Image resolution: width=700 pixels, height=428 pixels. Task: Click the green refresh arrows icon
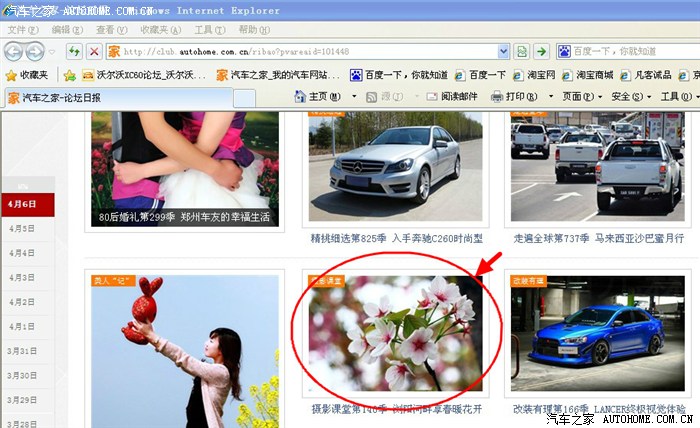(74, 52)
